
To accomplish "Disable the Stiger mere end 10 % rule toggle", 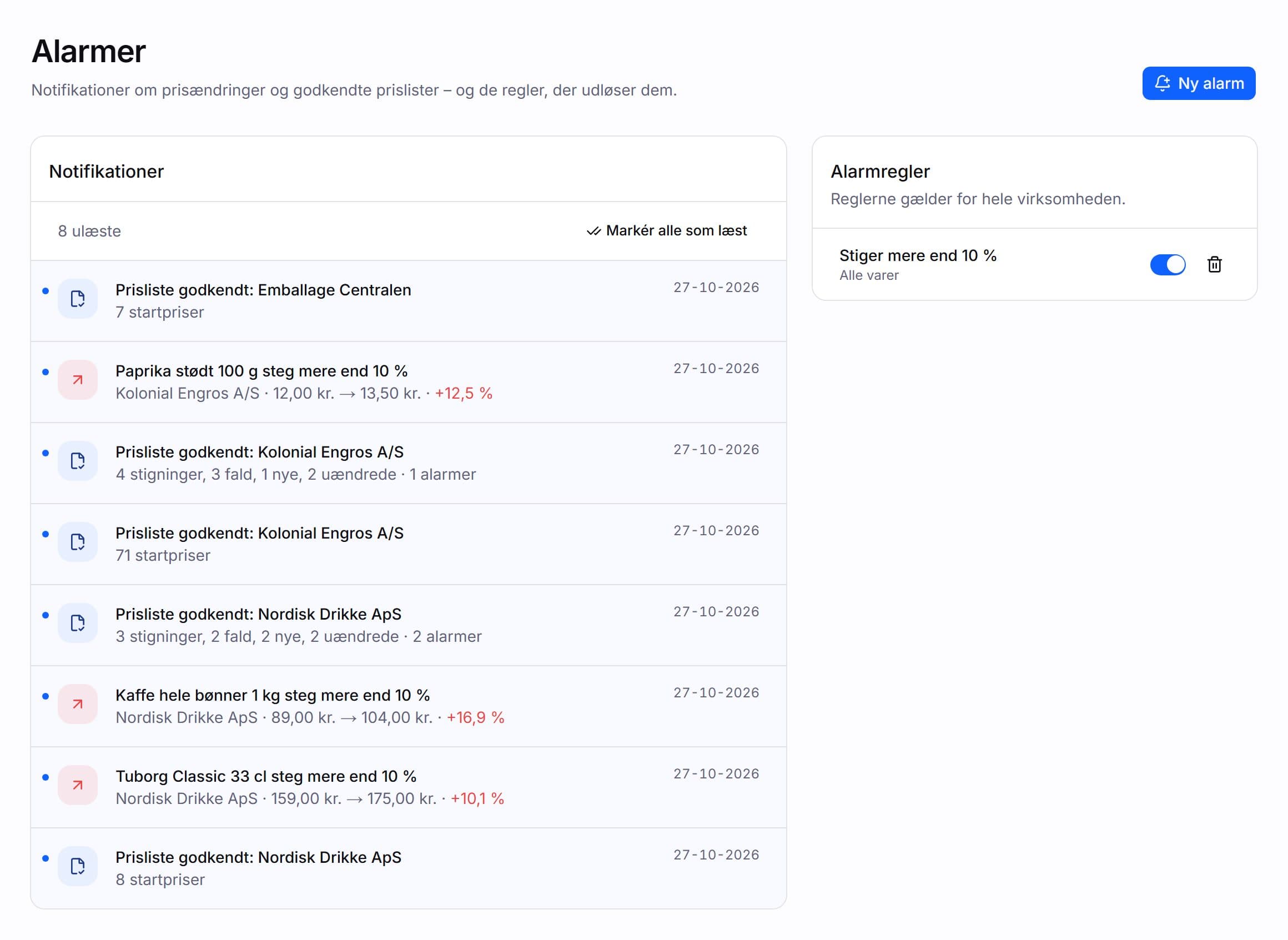I will point(1168,265).
